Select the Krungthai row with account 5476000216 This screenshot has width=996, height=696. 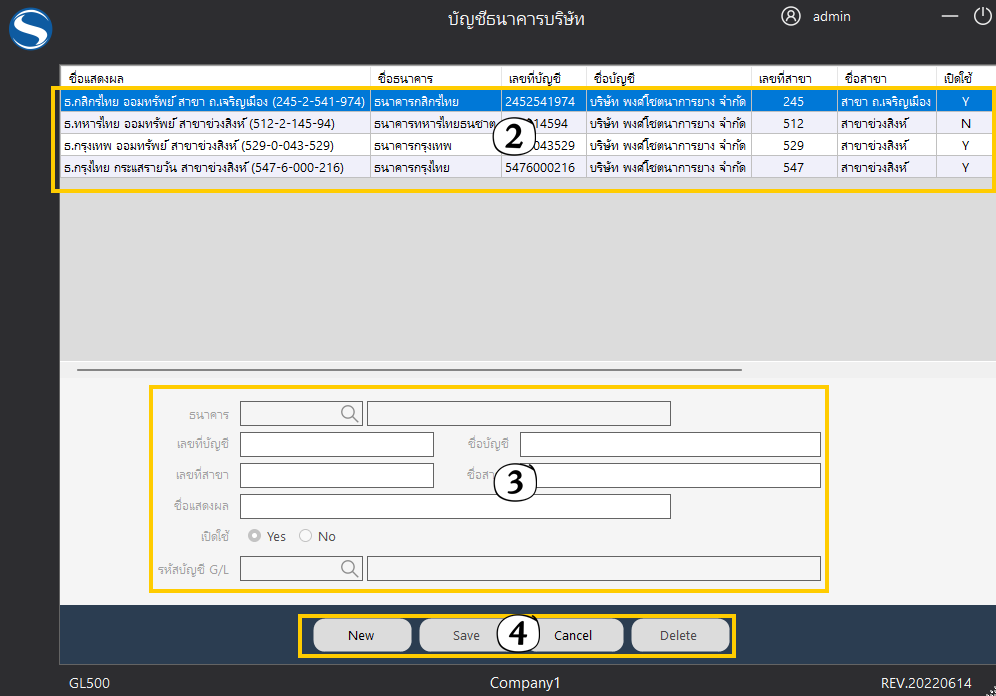pos(214,167)
